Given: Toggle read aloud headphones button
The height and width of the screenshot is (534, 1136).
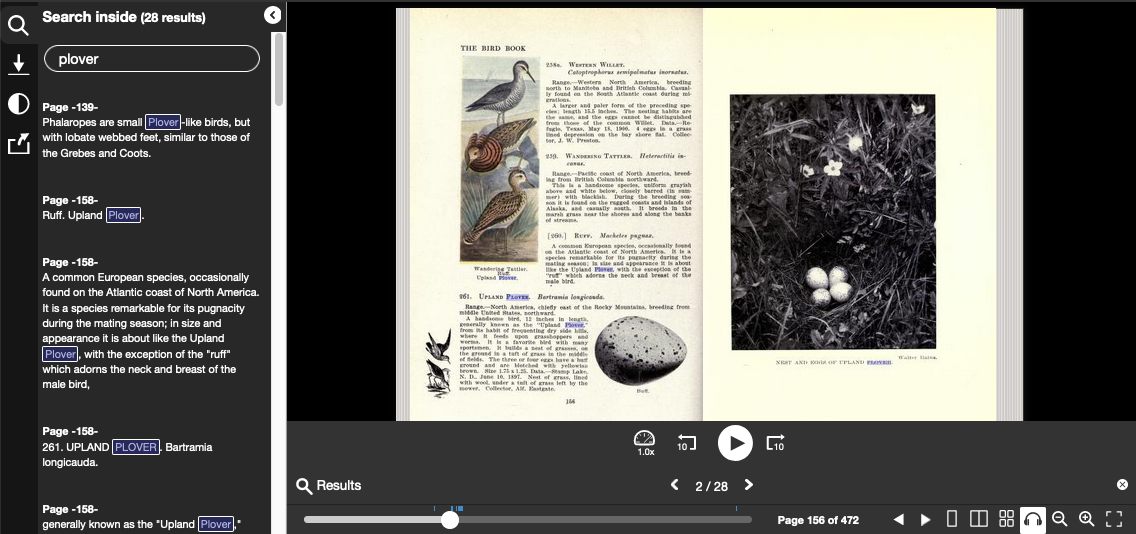Looking at the screenshot, I should [x=1033, y=519].
